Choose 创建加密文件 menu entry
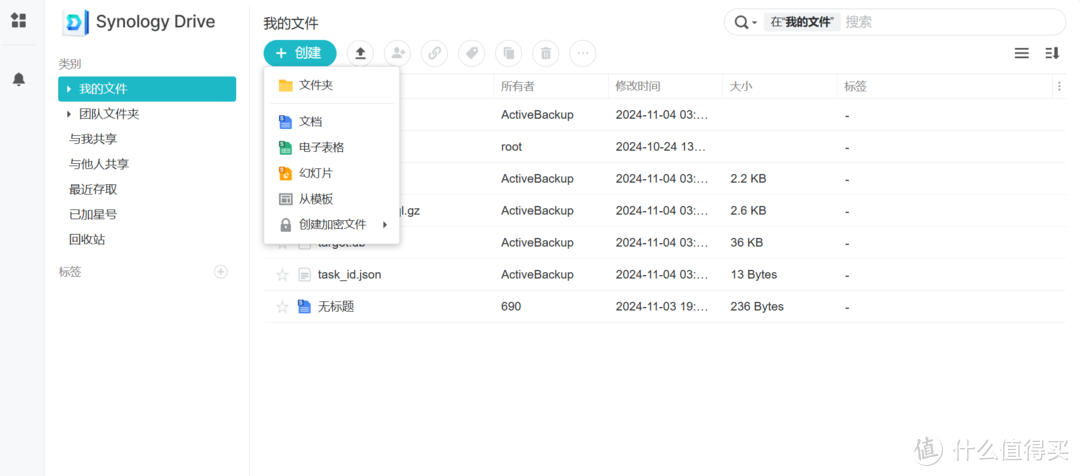 tap(331, 225)
